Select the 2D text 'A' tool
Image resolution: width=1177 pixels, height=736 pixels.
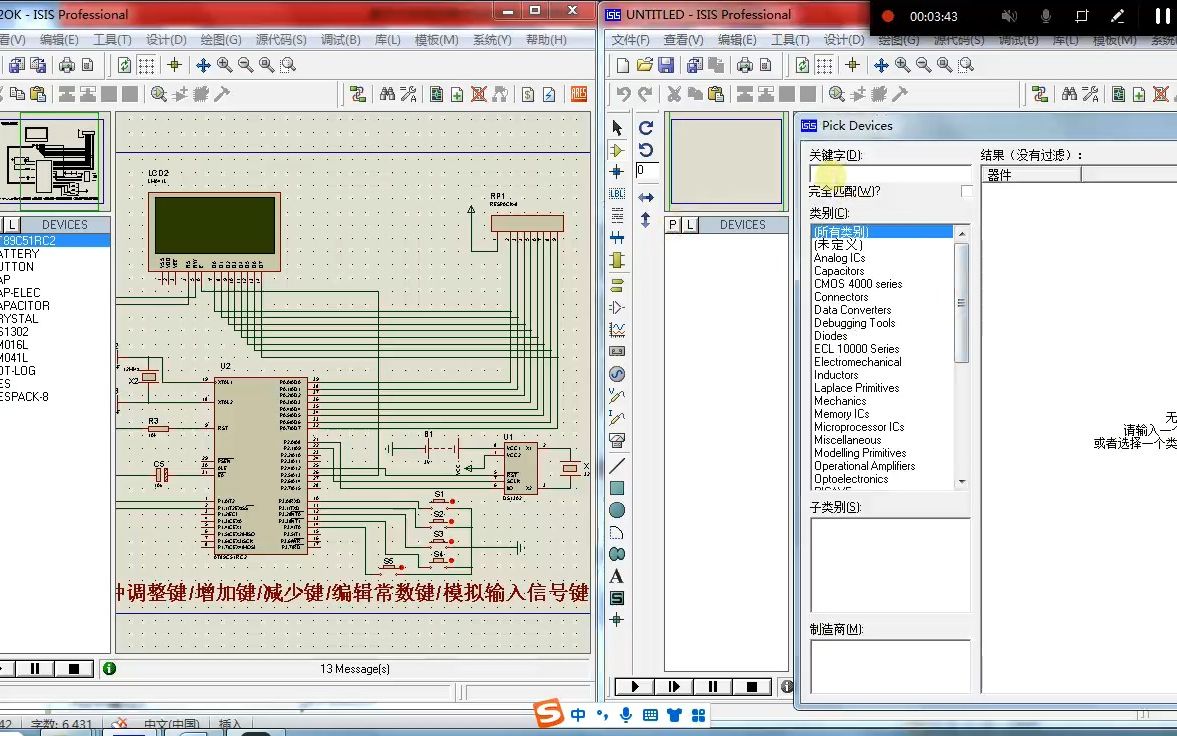617,576
